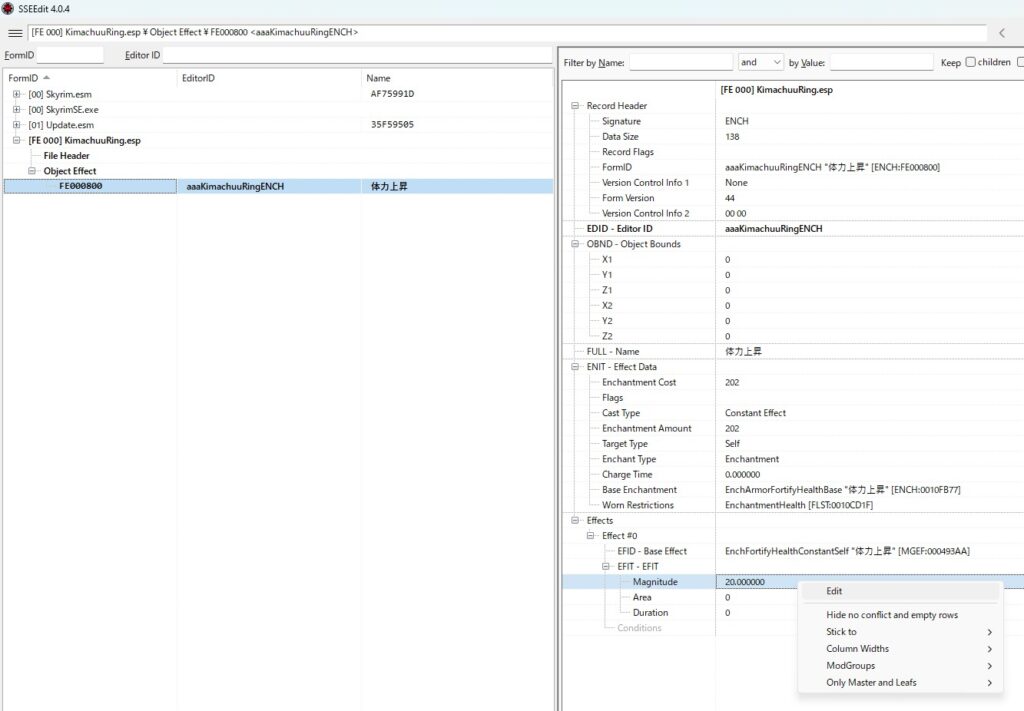Image resolution: width=1024 pixels, height=711 pixels.
Task: Expand the Update.esm tree node
Action: pyautogui.click(x=17, y=125)
